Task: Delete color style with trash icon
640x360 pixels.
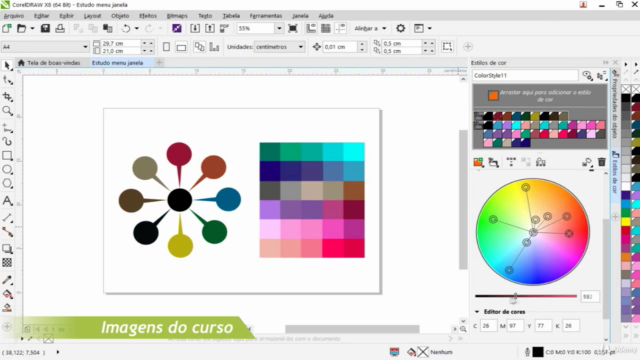Action: 602,162
